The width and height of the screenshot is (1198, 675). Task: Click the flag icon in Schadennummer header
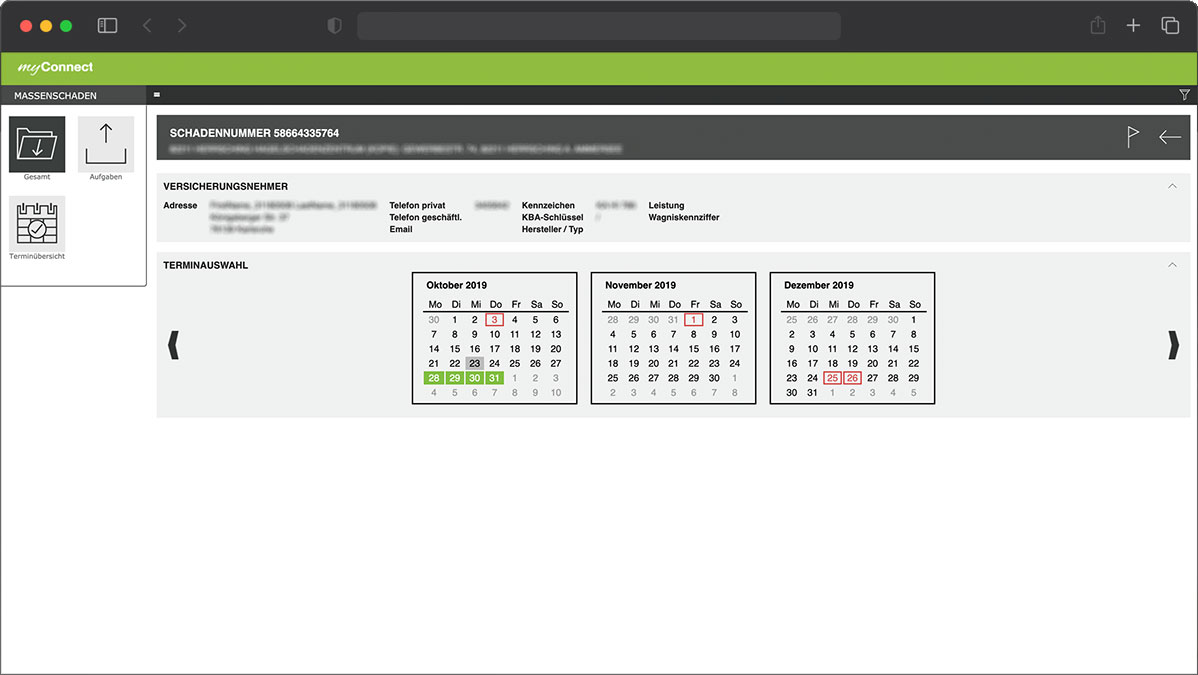coord(1133,137)
